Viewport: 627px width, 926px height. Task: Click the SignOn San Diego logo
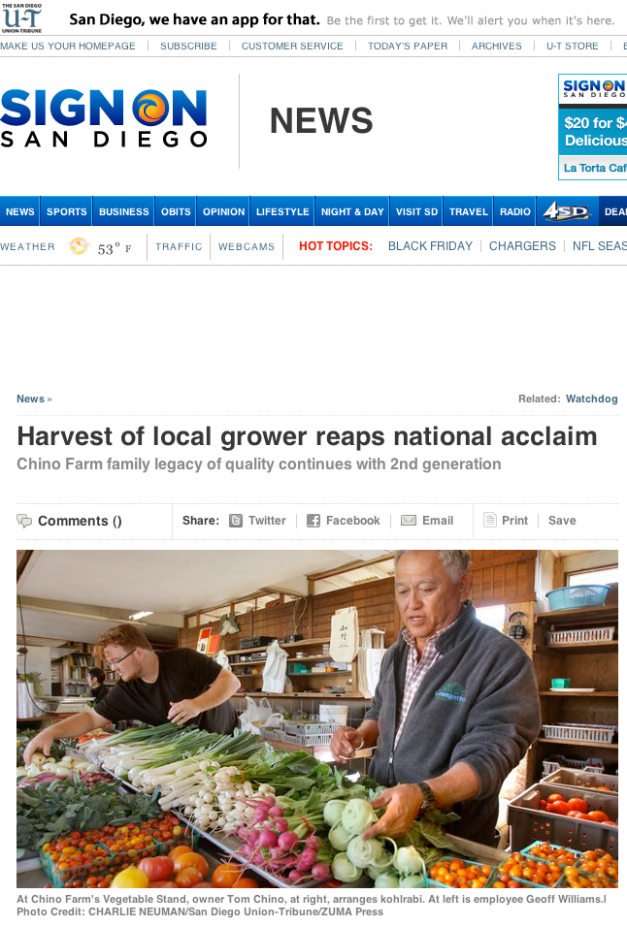[x=104, y=118]
